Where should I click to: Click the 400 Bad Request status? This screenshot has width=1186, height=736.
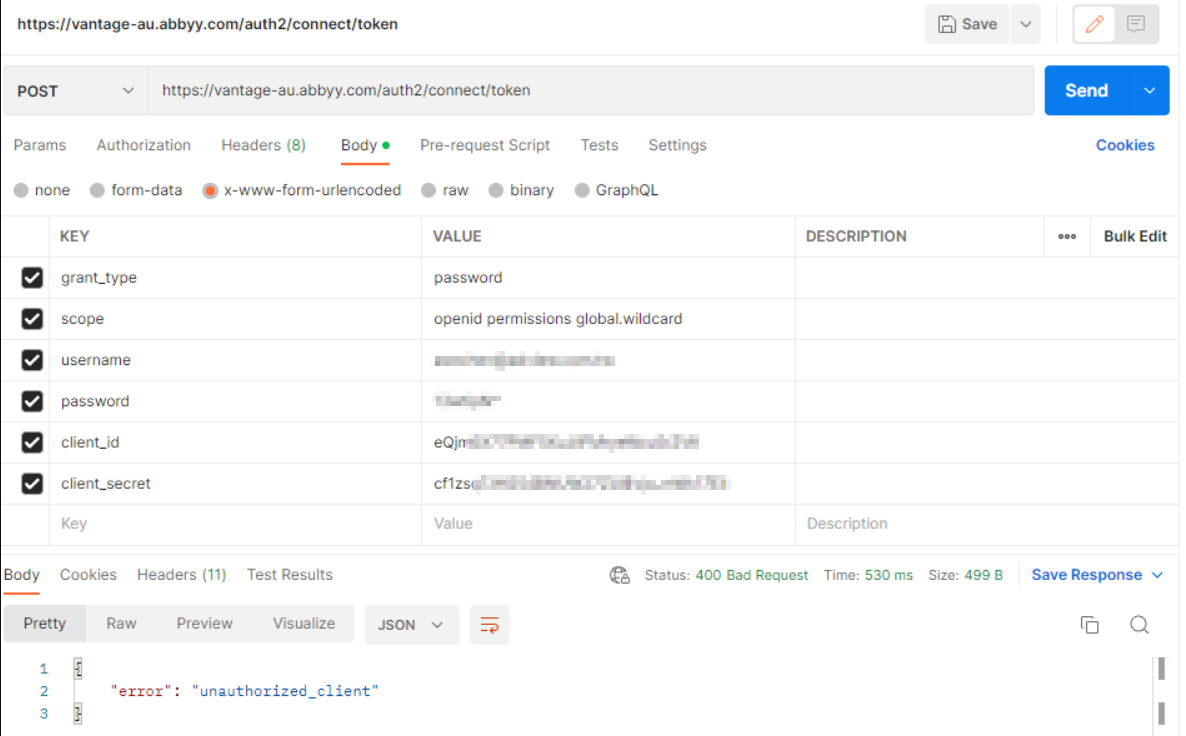(751, 576)
